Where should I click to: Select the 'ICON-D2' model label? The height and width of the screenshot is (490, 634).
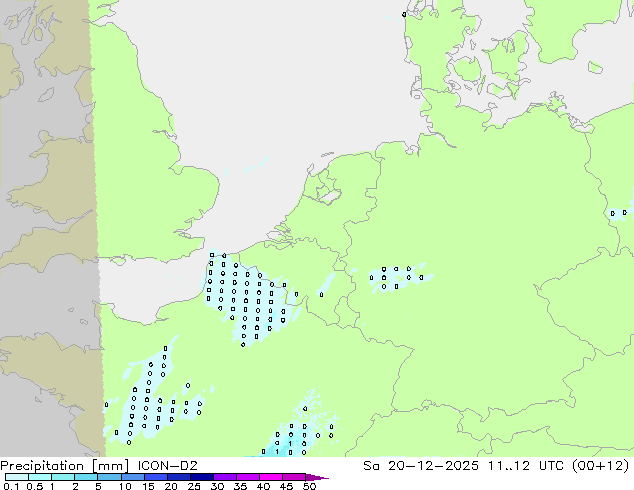(167, 466)
